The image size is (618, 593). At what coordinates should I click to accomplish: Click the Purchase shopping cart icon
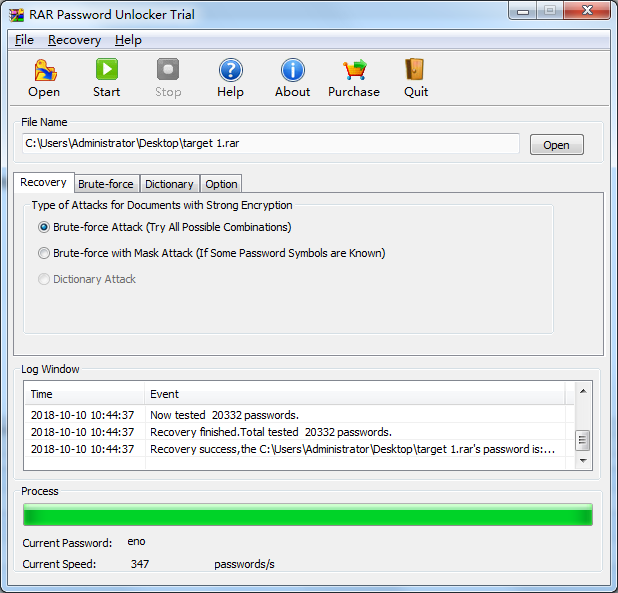click(354, 70)
